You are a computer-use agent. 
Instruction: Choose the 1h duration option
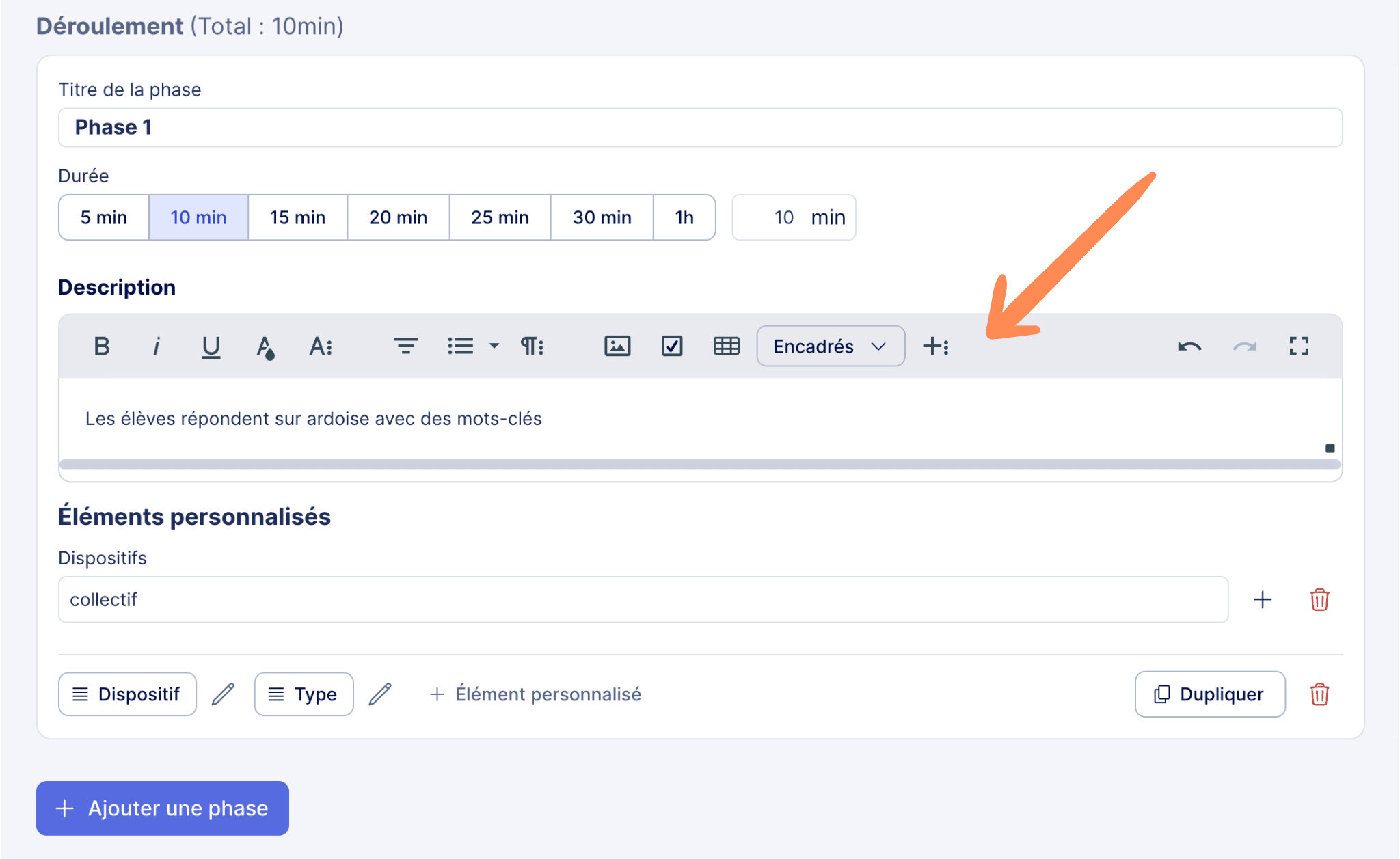pyautogui.click(x=684, y=217)
